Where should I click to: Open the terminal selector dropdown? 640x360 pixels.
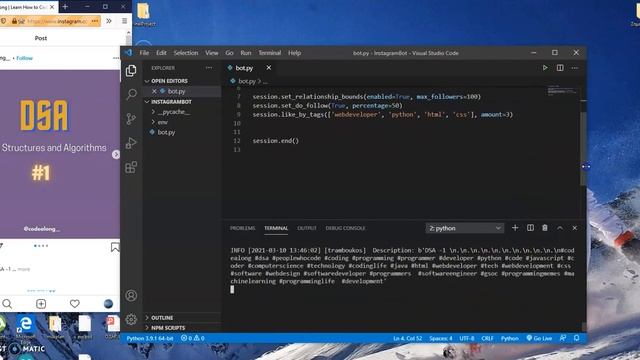pos(464,228)
